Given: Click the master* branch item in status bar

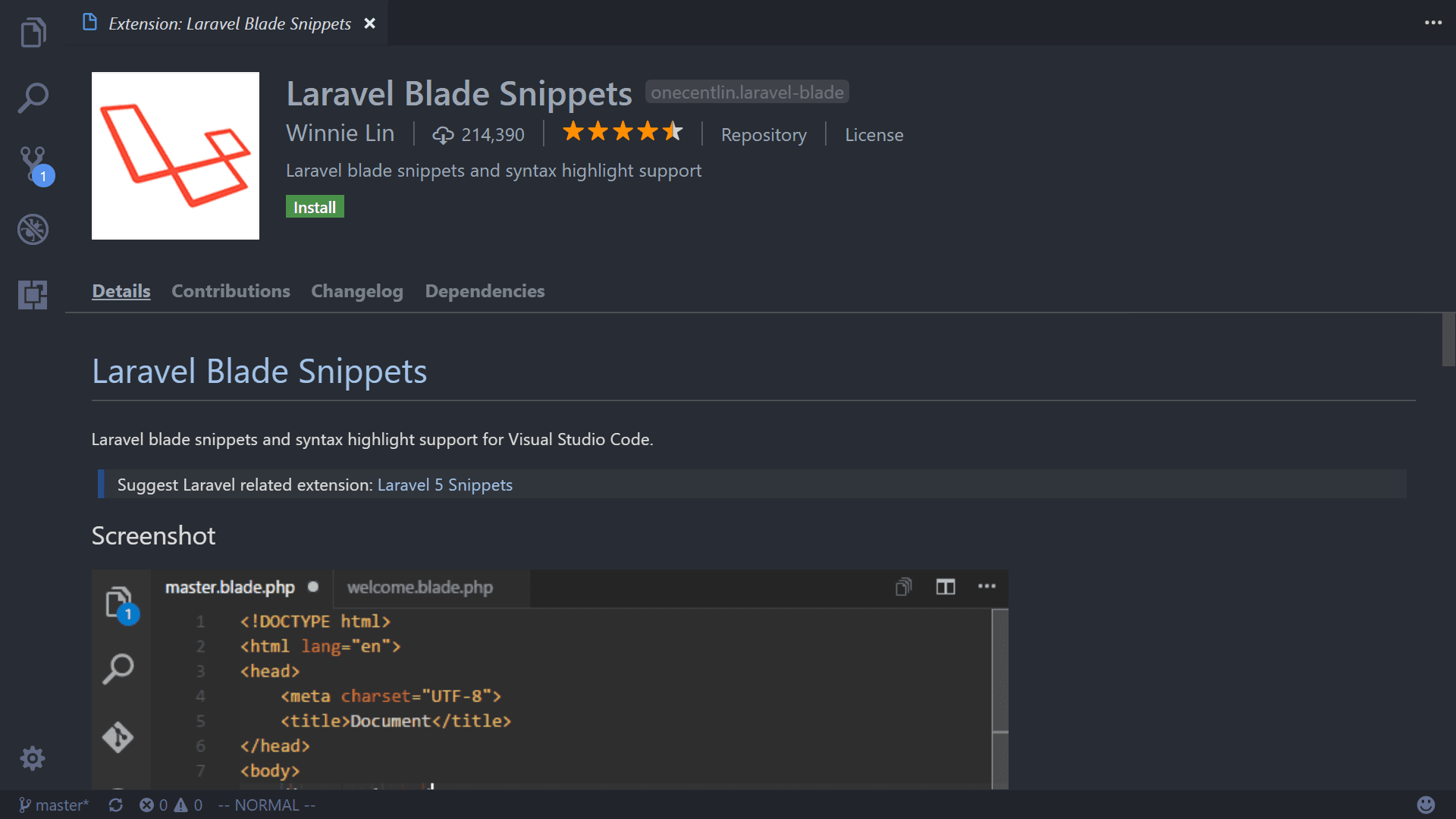Looking at the screenshot, I should (53, 805).
